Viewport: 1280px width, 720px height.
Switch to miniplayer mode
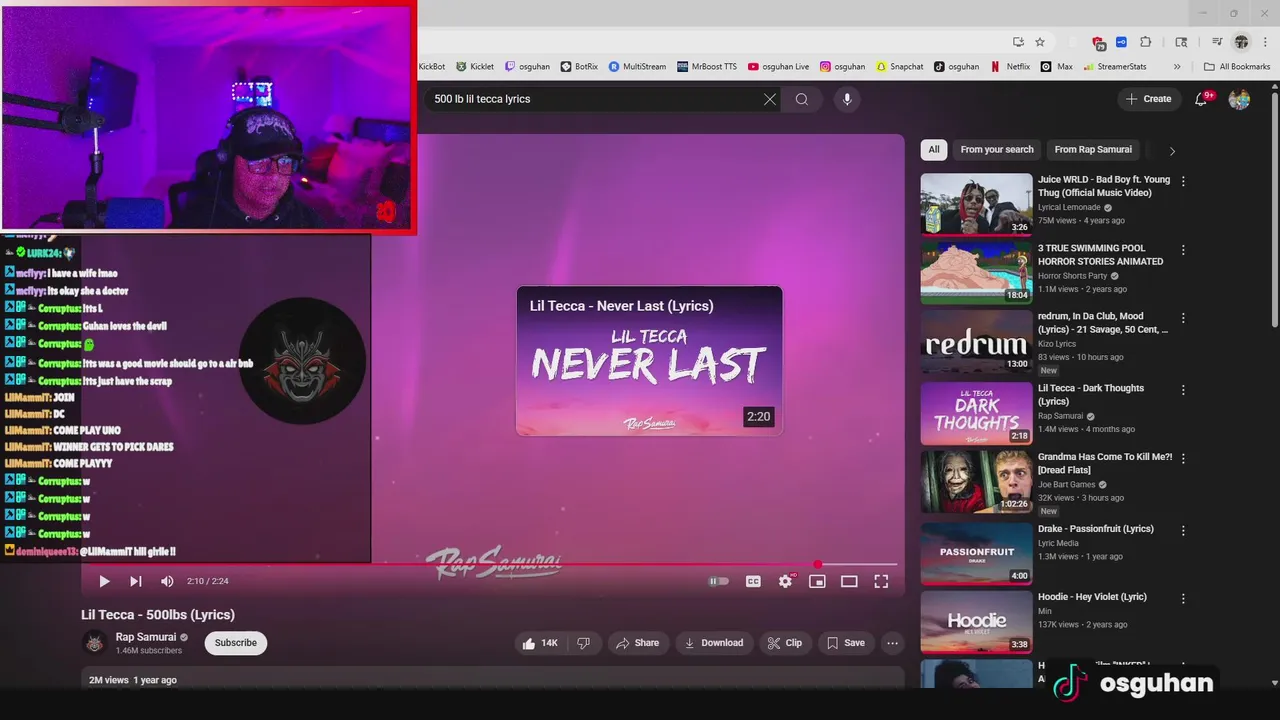pos(817,581)
